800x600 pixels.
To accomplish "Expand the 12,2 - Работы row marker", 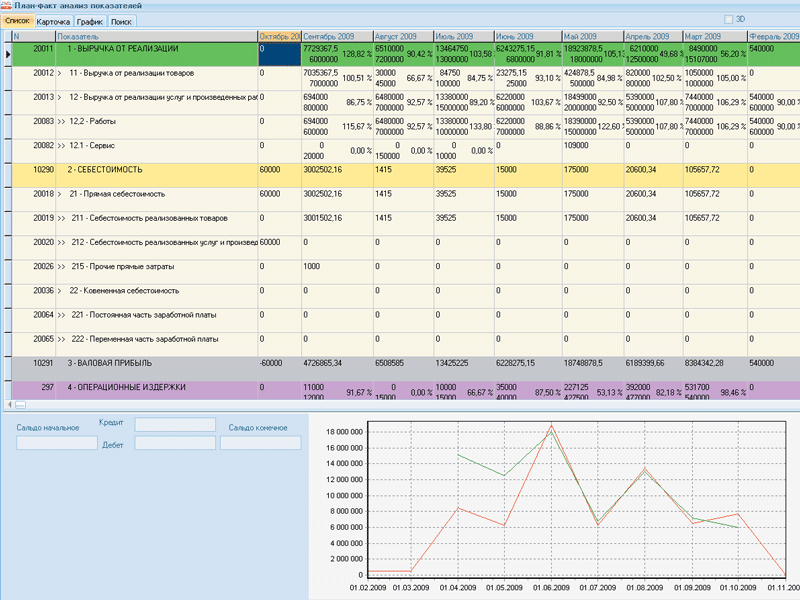I will [x=62, y=121].
